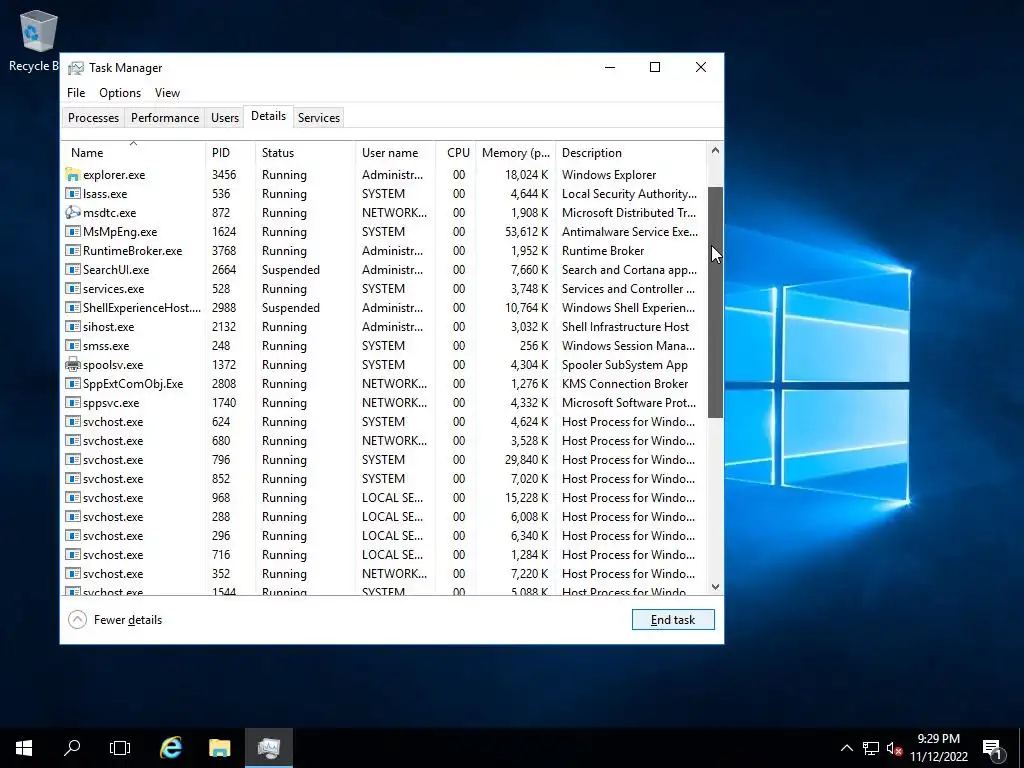Viewport: 1024px width, 768px height.
Task: Open the Options menu
Action: click(120, 93)
